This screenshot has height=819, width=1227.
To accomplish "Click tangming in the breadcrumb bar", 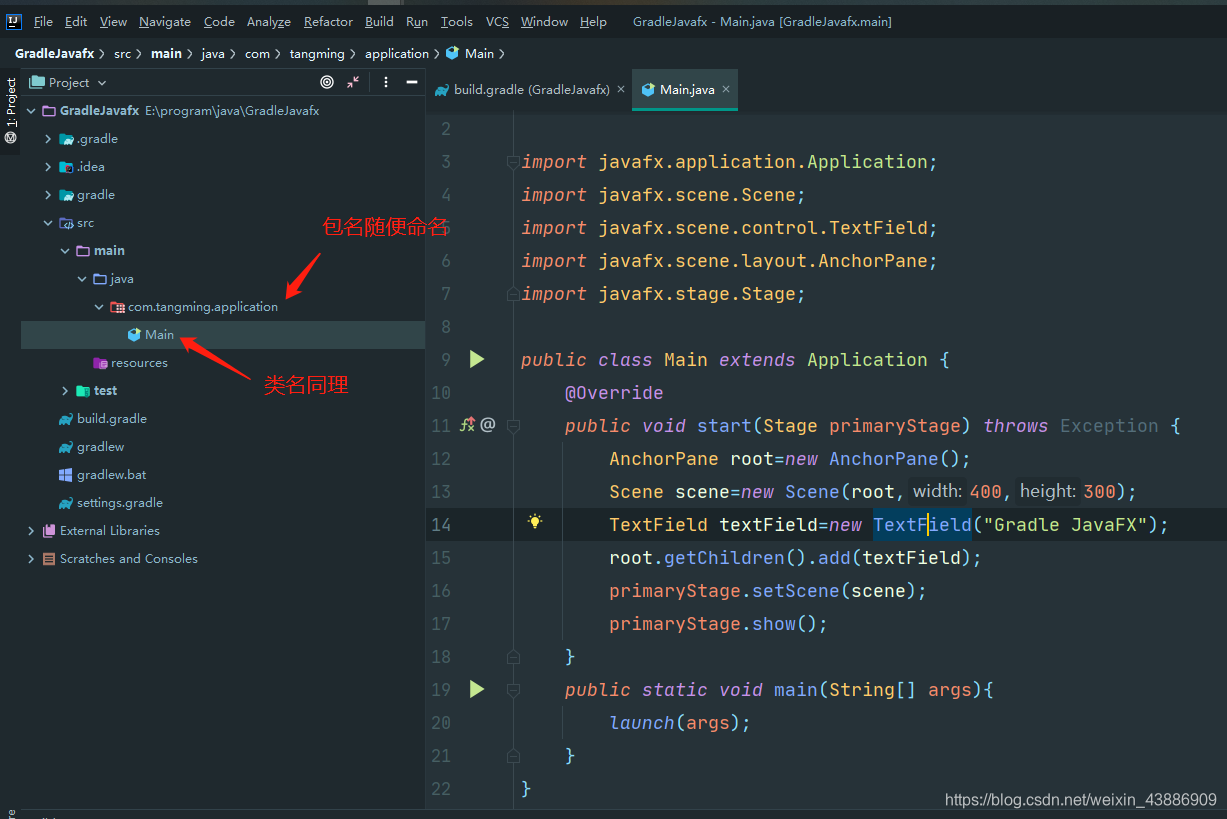I will (317, 53).
